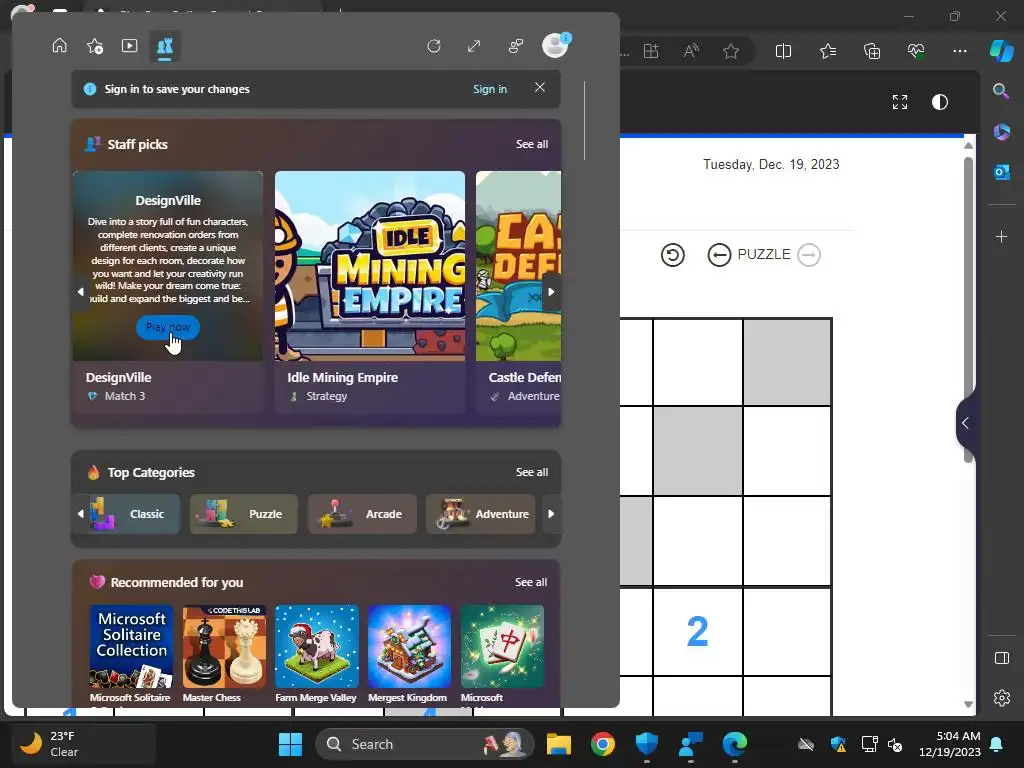Image resolution: width=1024 pixels, height=768 pixels.
Task: Show next categories arrow
Action: 551,514
